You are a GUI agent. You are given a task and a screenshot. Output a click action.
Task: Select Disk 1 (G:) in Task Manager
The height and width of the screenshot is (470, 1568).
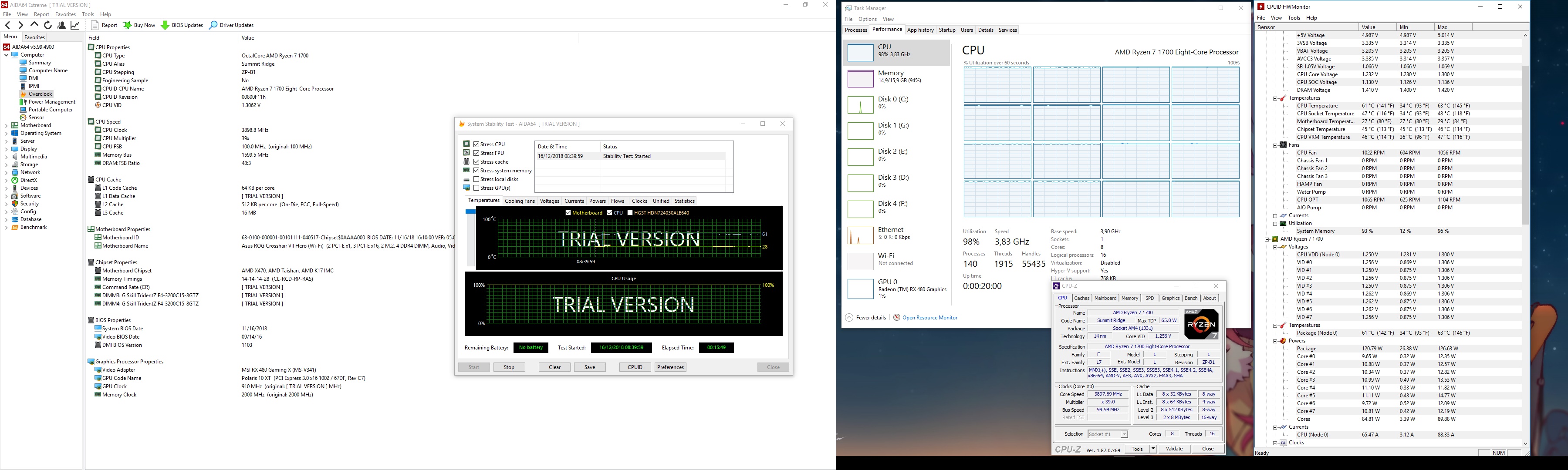coord(896,131)
